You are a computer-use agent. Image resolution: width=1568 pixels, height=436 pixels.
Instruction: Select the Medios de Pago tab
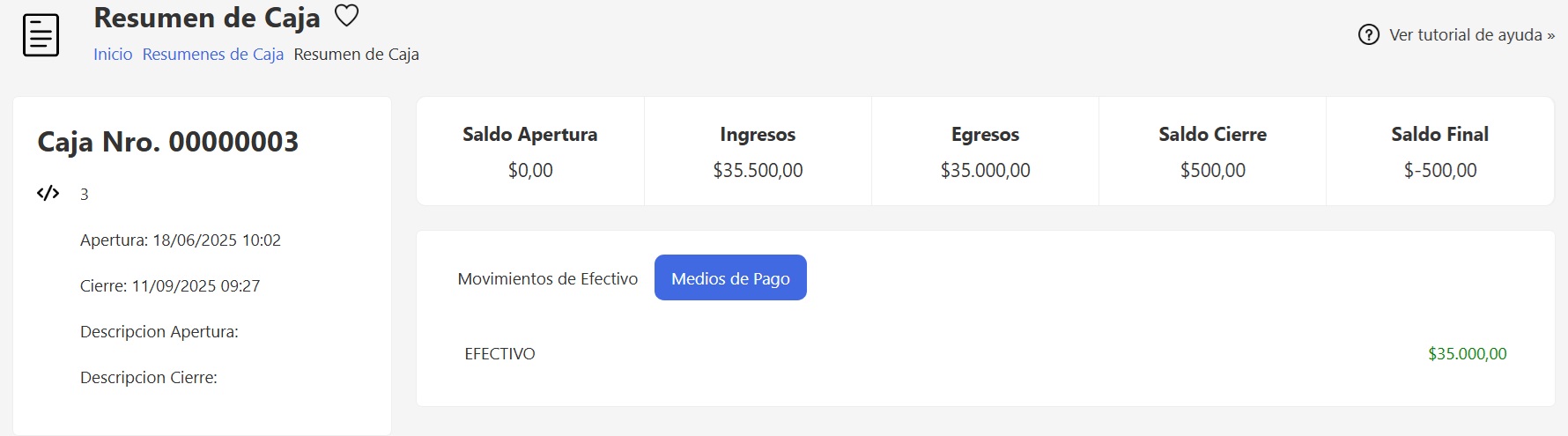[x=730, y=278]
